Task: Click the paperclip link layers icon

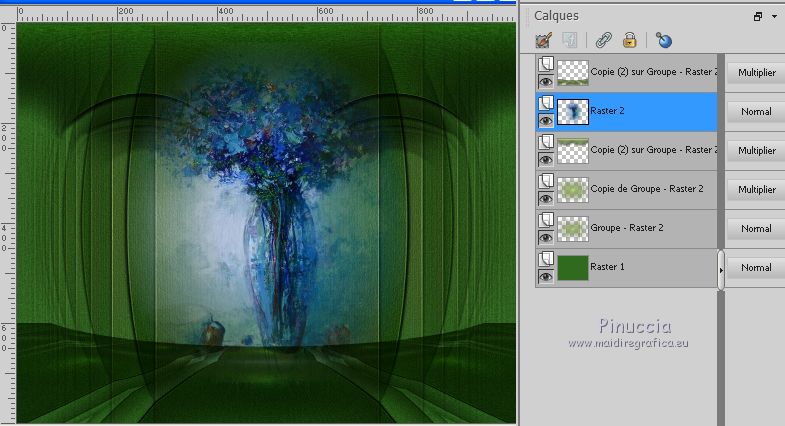Action: click(603, 40)
